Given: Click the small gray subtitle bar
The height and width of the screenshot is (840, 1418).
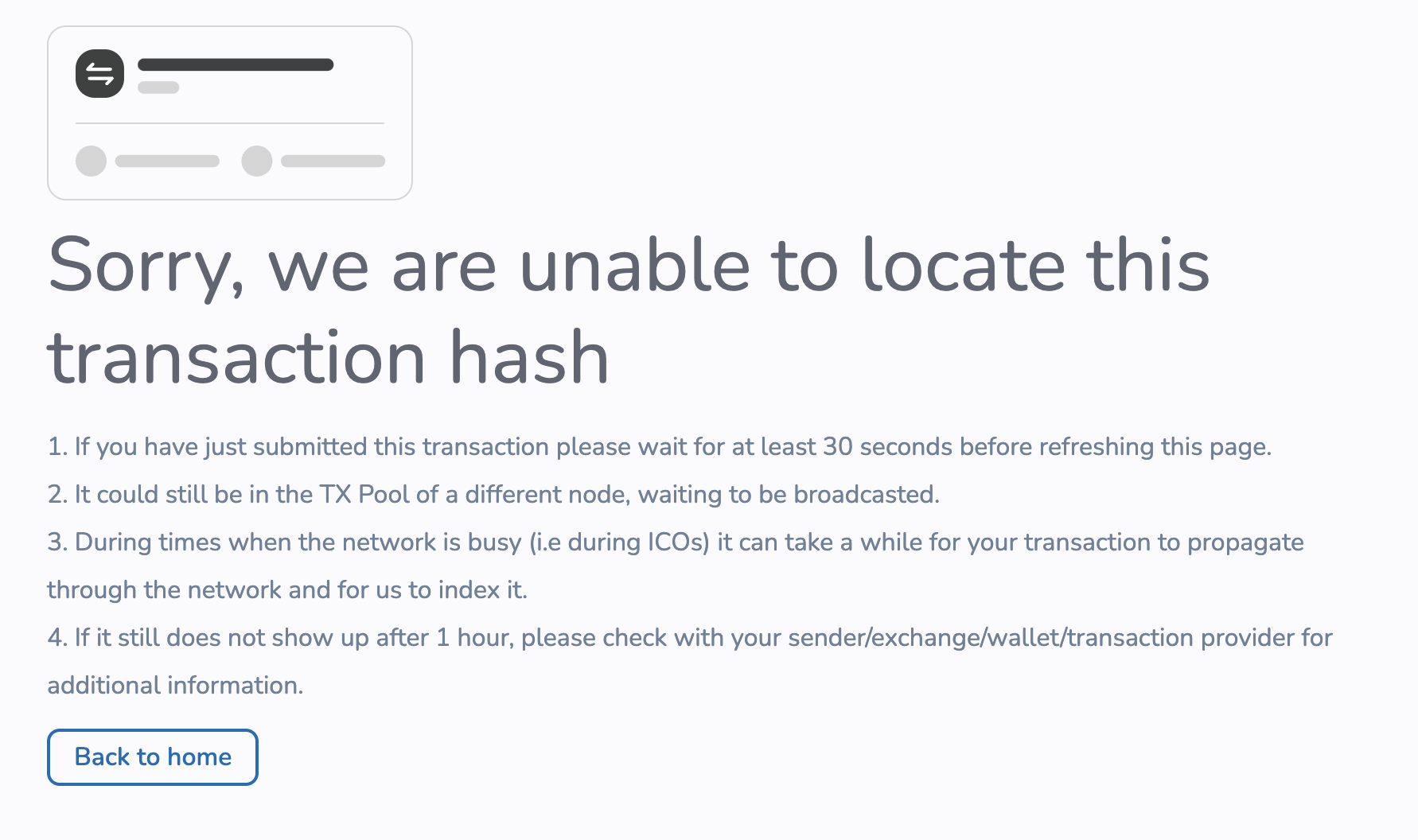Looking at the screenshot, I should pyautogui.click(x=158, y=87).
